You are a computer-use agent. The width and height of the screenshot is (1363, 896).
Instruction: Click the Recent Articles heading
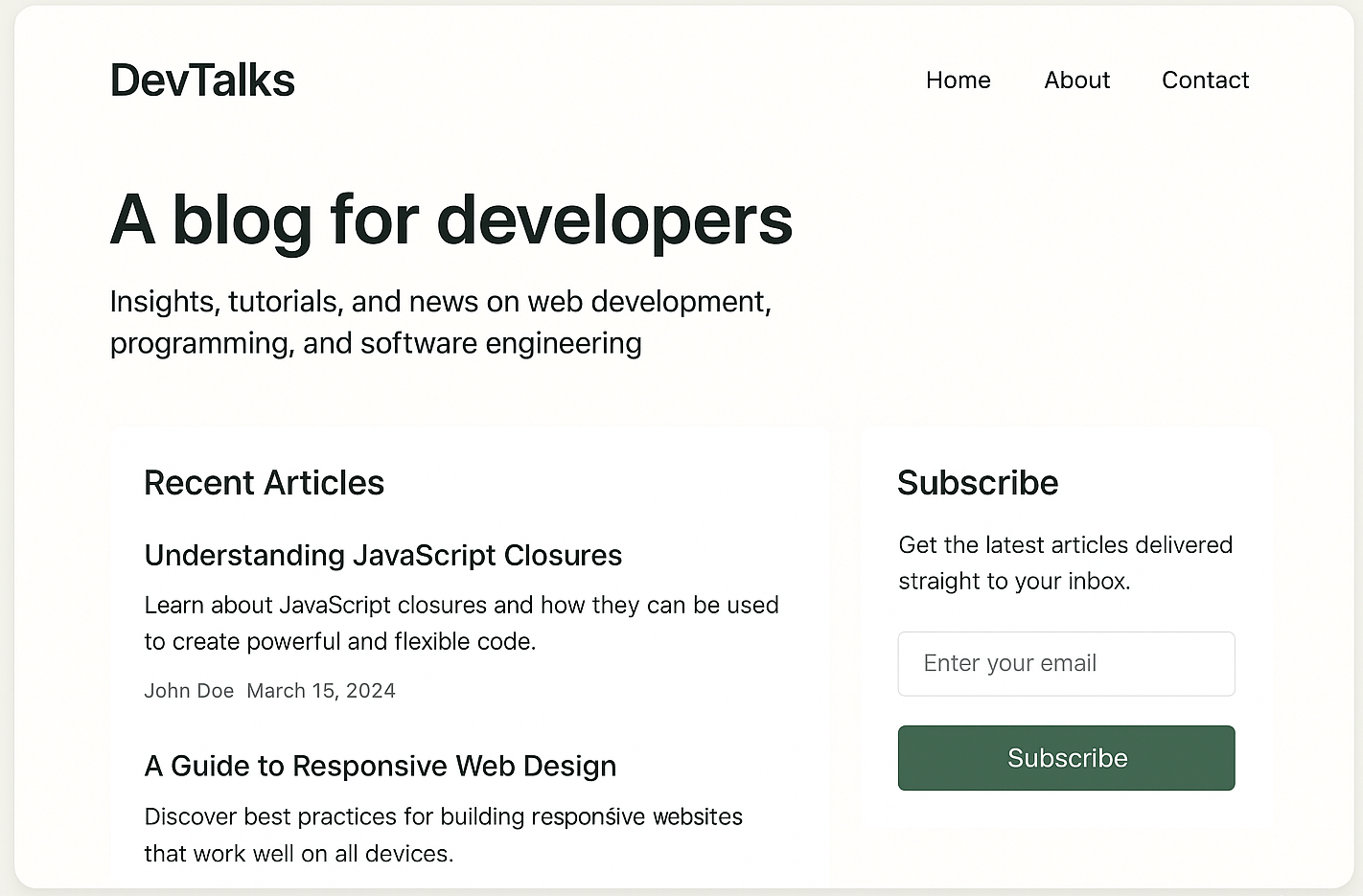coord(264,483)
